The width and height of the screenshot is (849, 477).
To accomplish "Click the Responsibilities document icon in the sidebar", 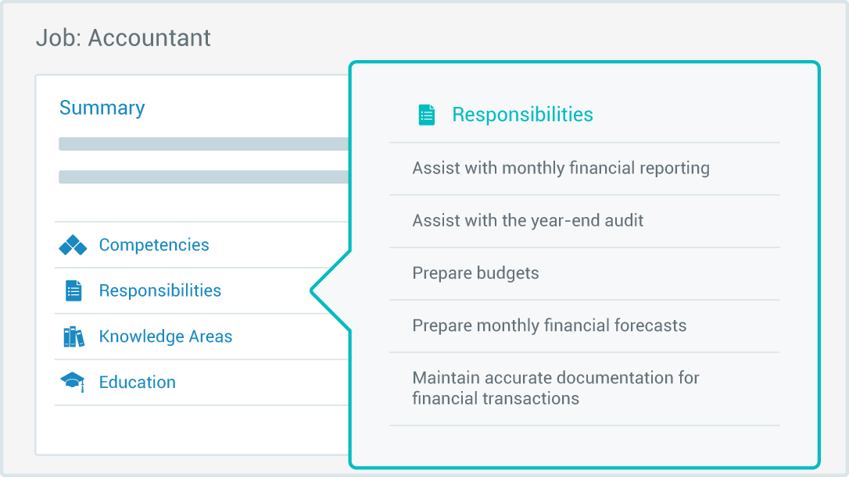I will point(73,291).
